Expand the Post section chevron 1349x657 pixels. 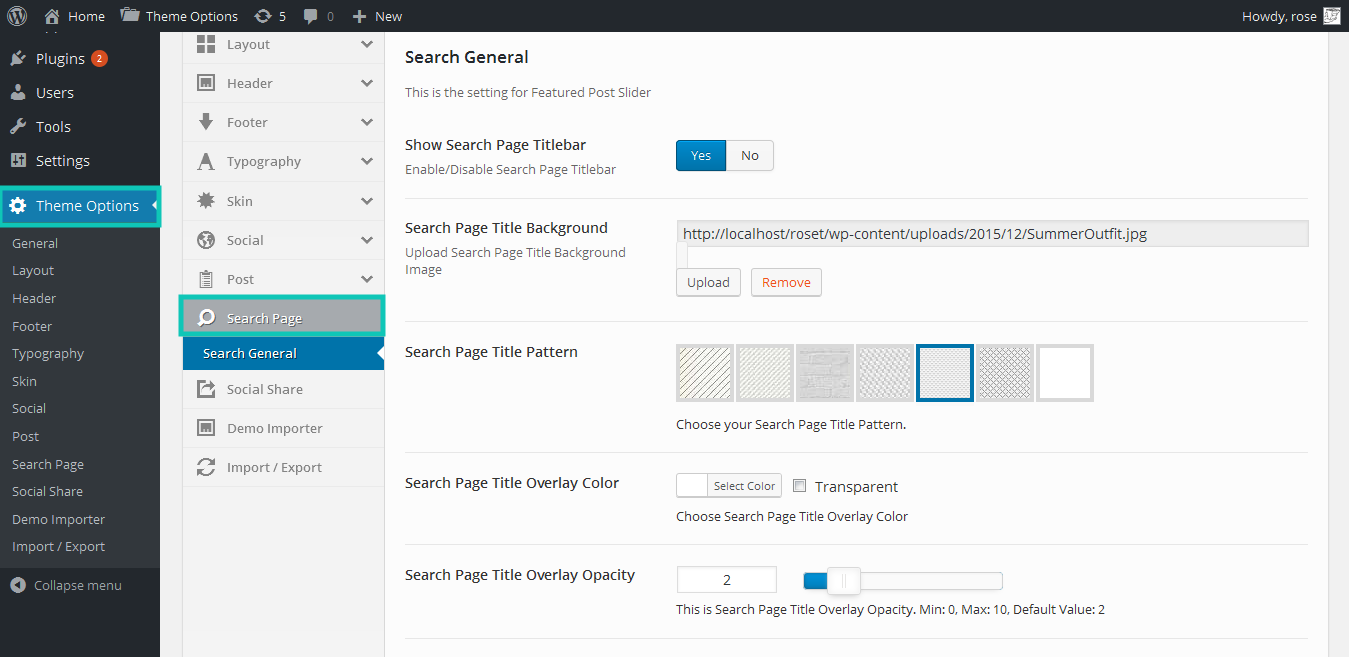coord(367,279)
